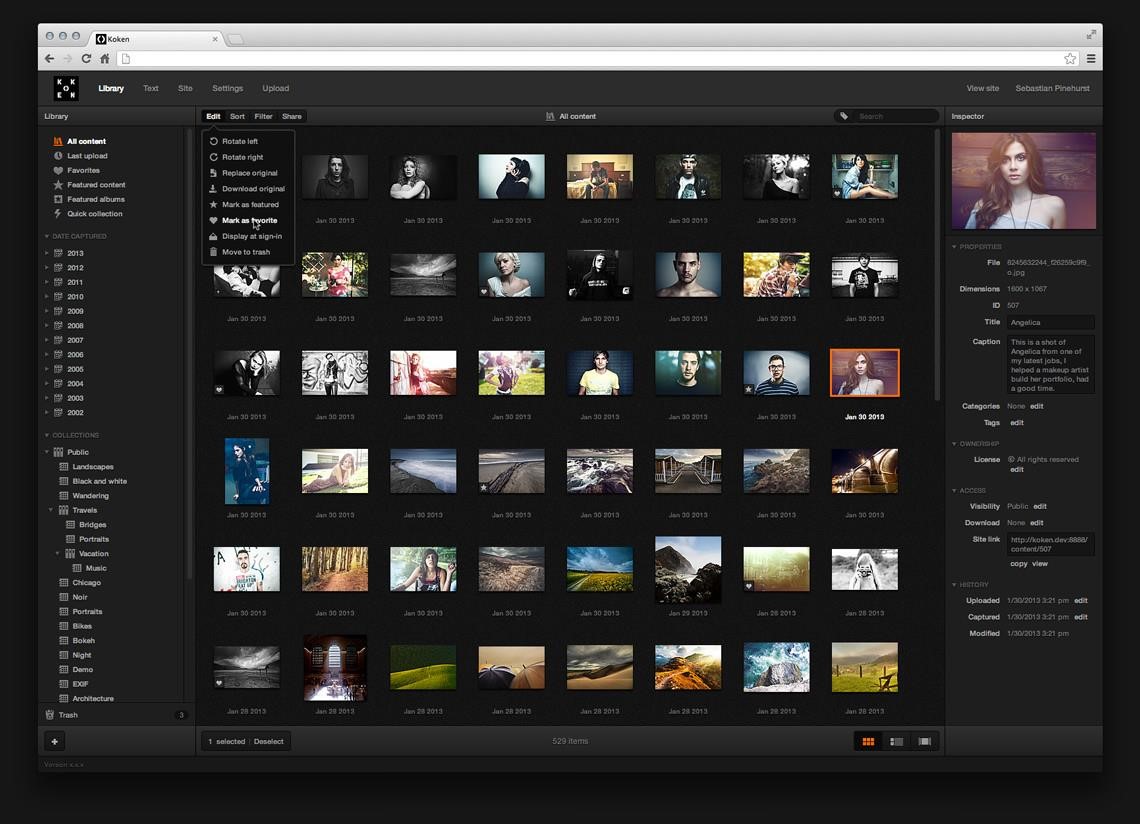
Task: Collapse the Properties section in Inspector
Action: click(x=955, y=247)
